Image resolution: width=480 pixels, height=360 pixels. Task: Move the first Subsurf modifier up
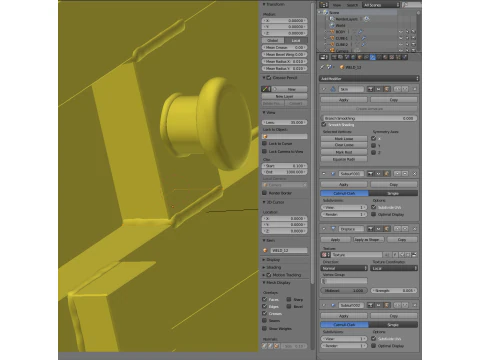pyautogui.click(x=397, y=174)
